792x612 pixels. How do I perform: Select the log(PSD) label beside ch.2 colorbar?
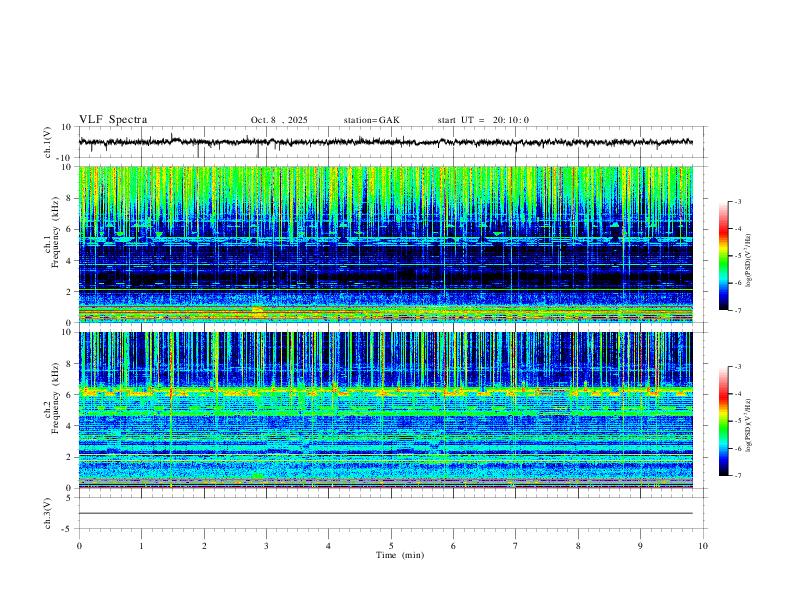pos(749,425)
